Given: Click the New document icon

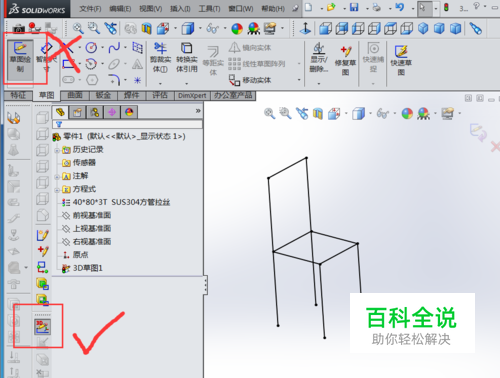Looking at the screenshot, I should [309, 7].
